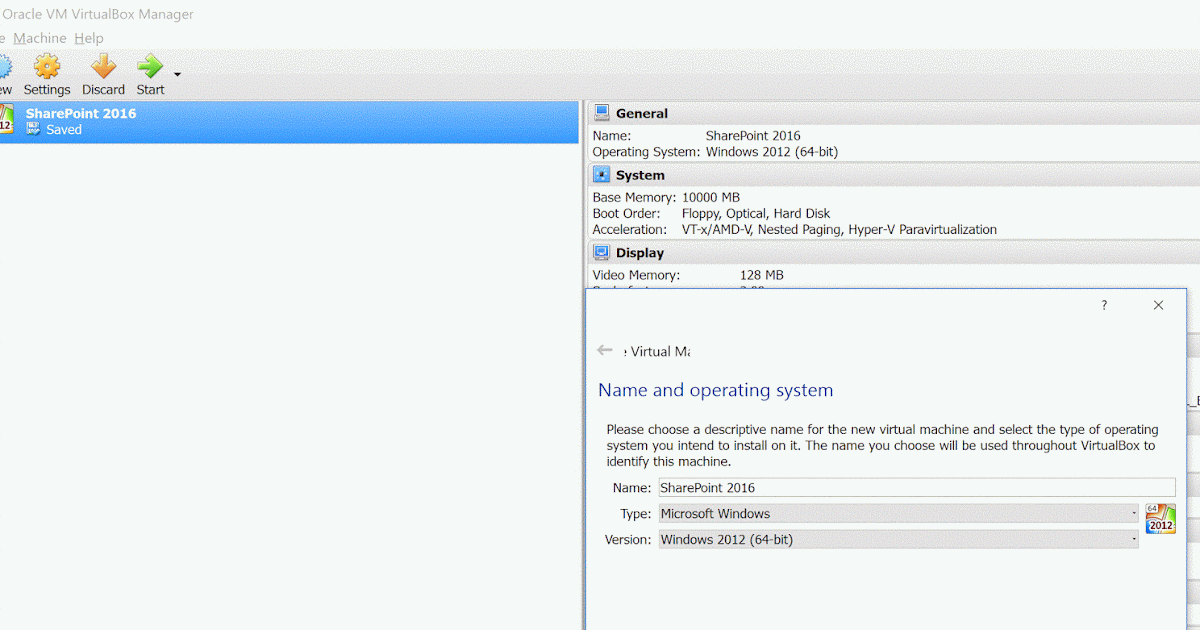Screen dimensions: 1200x630
Task: Click the General section title
Action: tap(642, 114)
